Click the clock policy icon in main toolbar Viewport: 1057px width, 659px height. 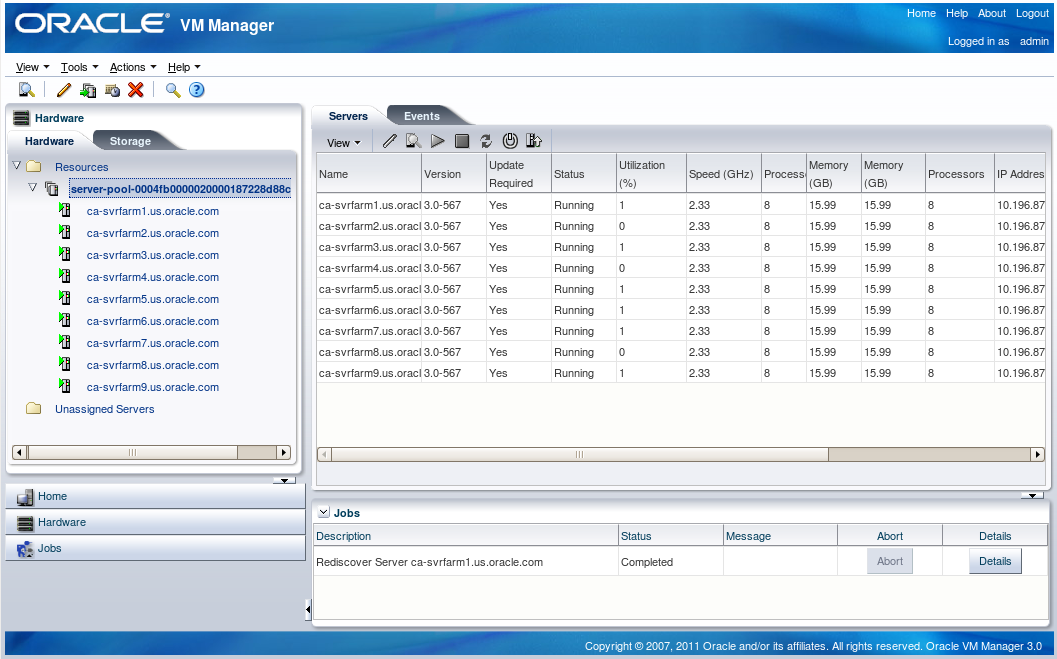pyautogui.click(x=112, y=90)
